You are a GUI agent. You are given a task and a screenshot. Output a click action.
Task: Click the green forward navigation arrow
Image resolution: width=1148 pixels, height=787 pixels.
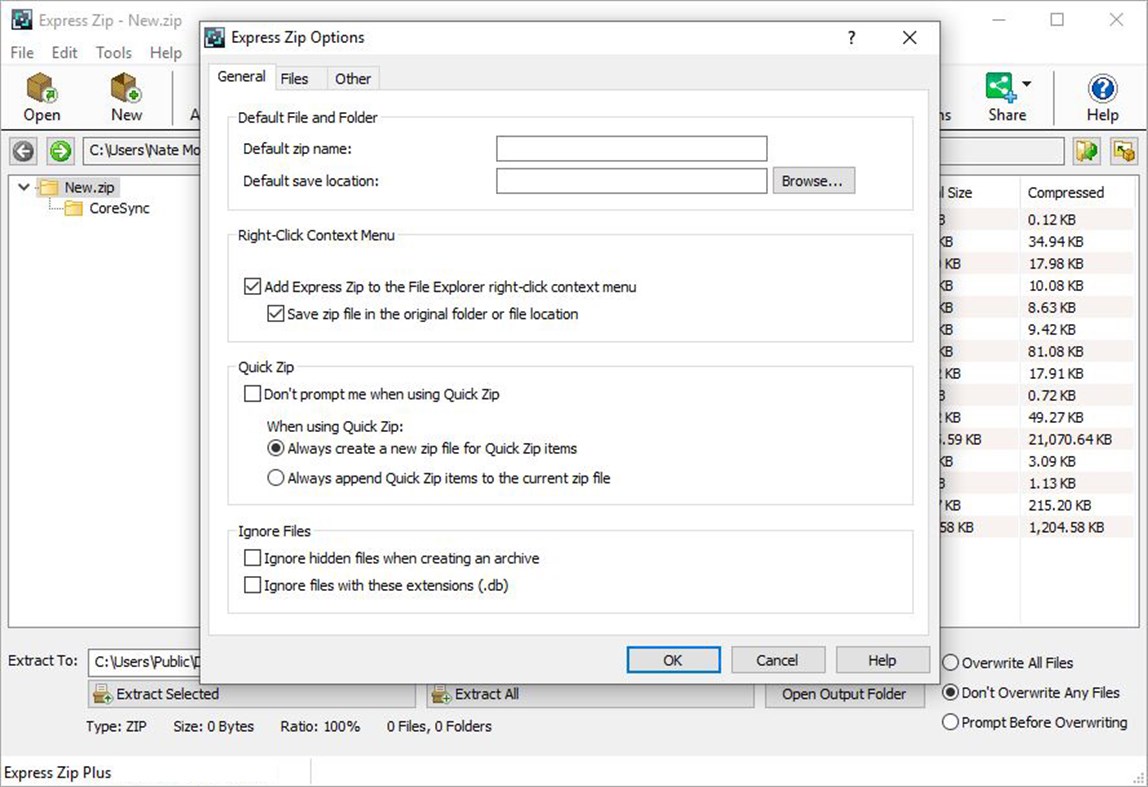click(58, 151)
